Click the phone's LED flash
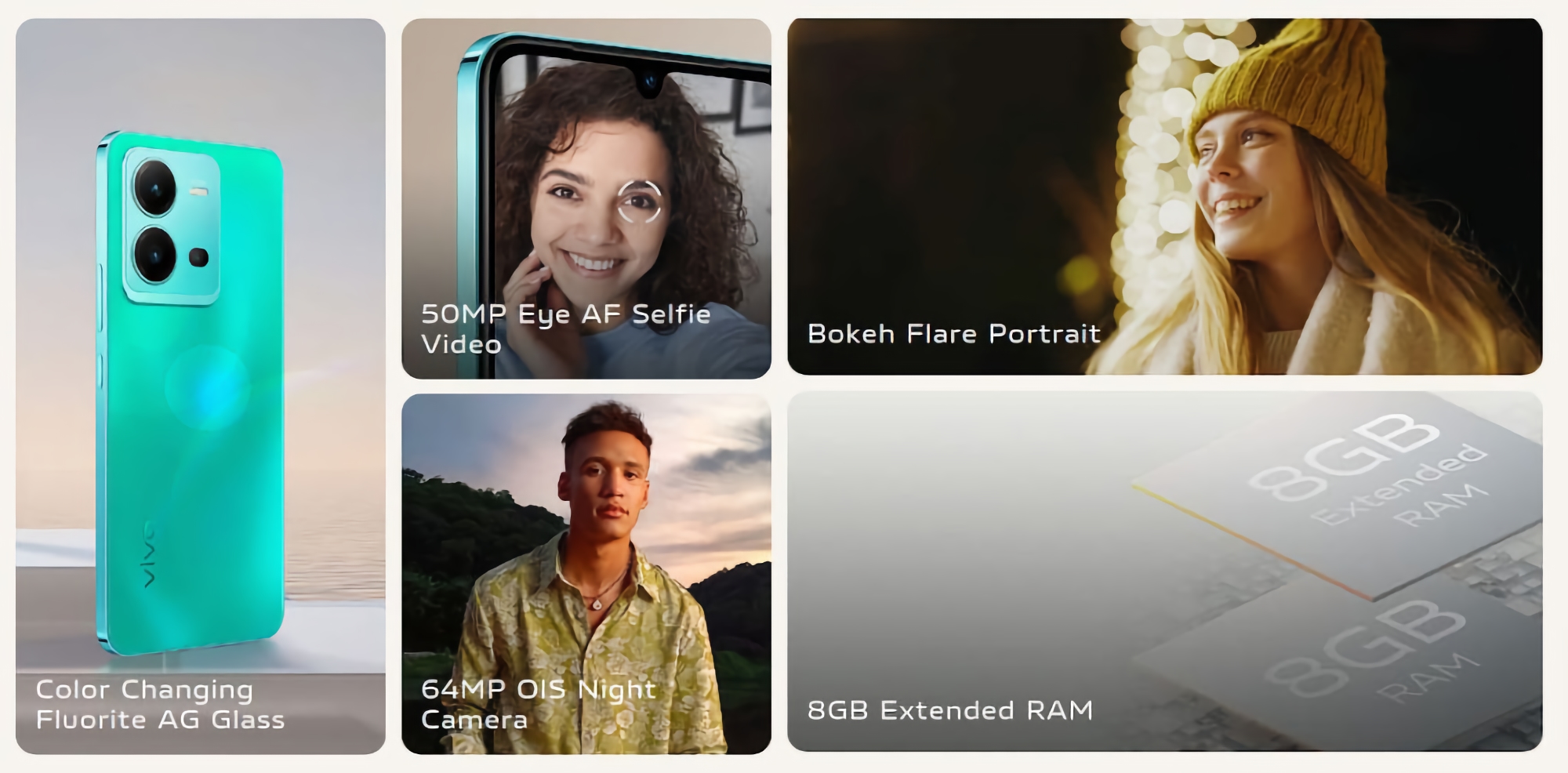 tap(199, 190)
